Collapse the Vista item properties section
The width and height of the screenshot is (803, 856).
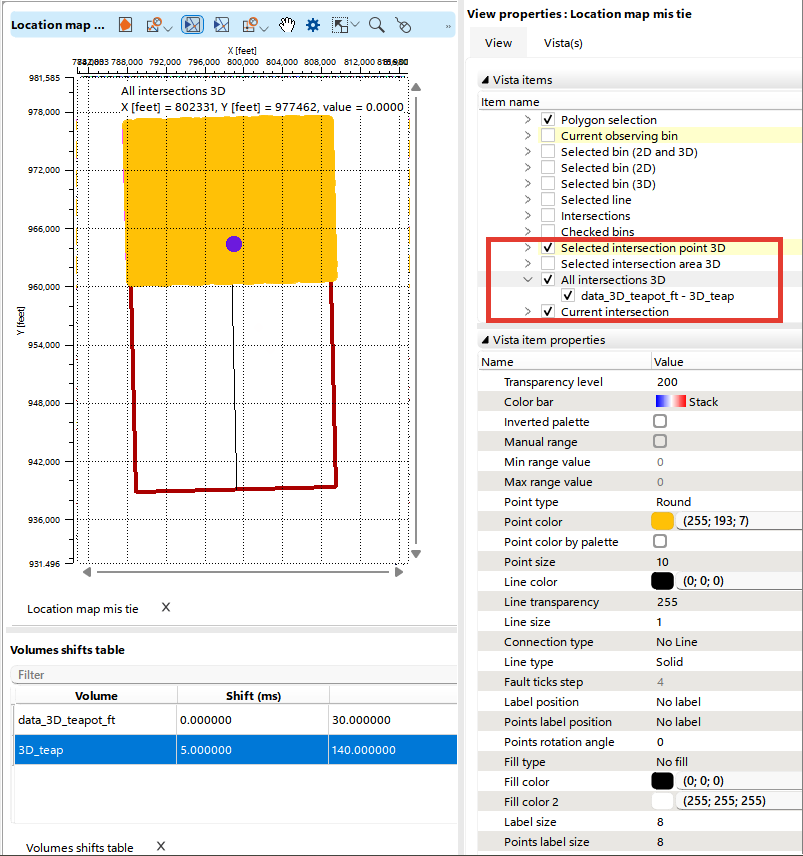tap(486, 340)
